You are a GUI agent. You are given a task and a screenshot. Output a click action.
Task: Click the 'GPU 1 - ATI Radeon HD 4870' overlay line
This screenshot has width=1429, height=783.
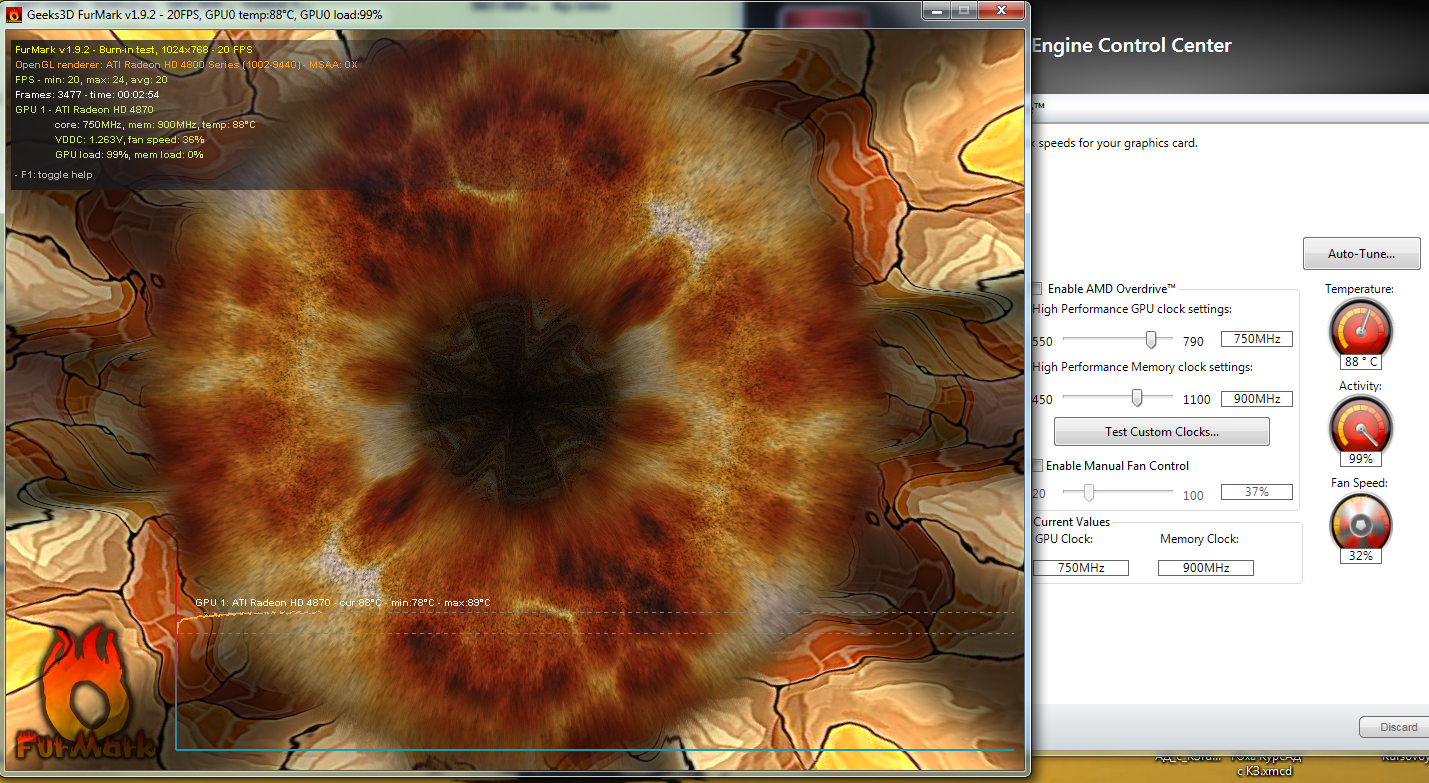pos(85,110)
